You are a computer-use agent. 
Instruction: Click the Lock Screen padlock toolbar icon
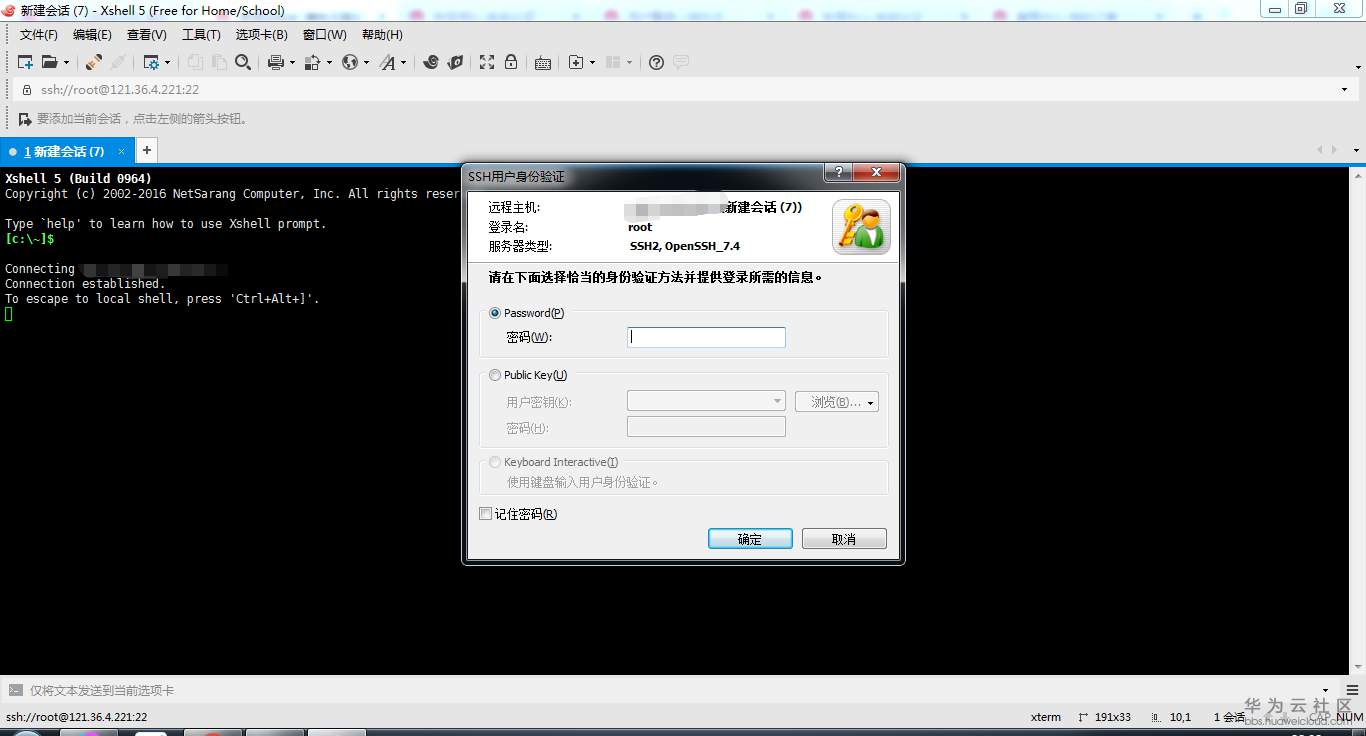(511, 62)
